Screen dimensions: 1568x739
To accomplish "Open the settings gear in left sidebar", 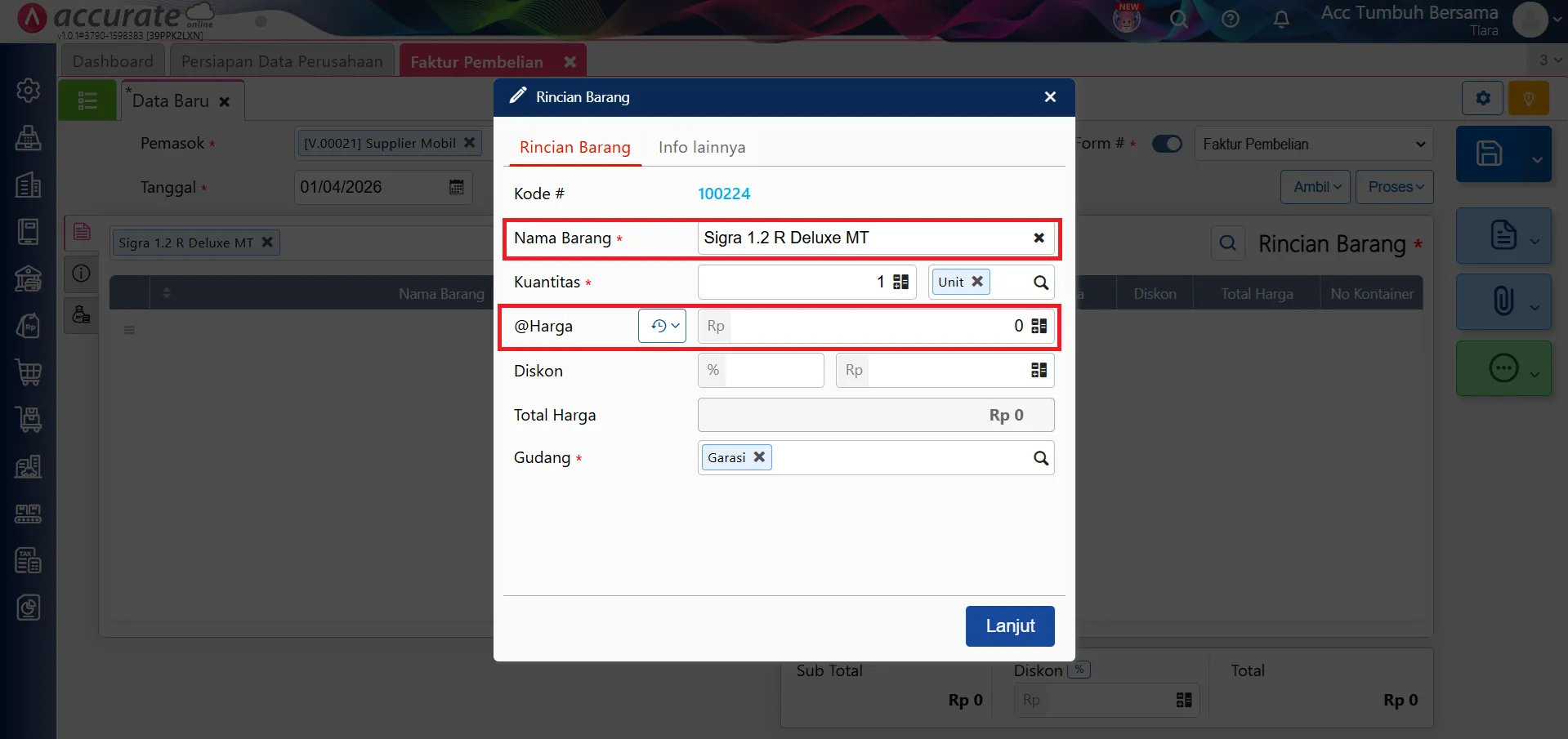I will click(x=29, y=90).
